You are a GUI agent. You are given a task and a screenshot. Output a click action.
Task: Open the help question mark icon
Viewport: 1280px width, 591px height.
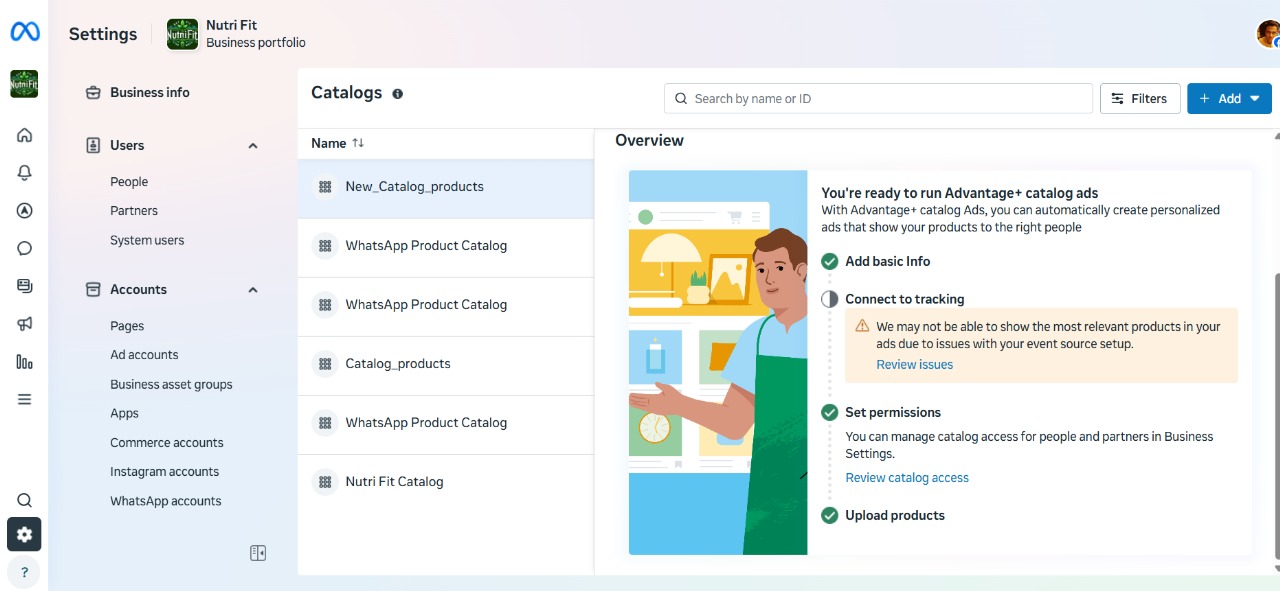(x=24, y=573)
